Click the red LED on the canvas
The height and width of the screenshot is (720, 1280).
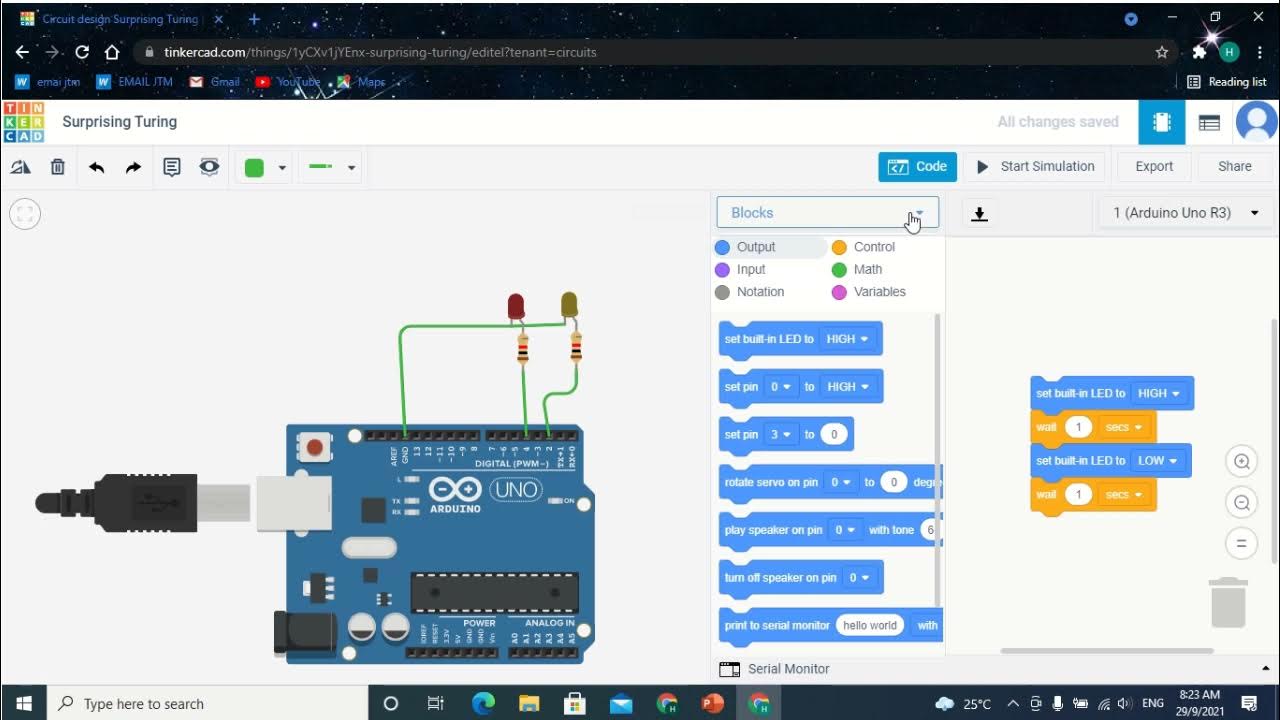pos(516,306)
